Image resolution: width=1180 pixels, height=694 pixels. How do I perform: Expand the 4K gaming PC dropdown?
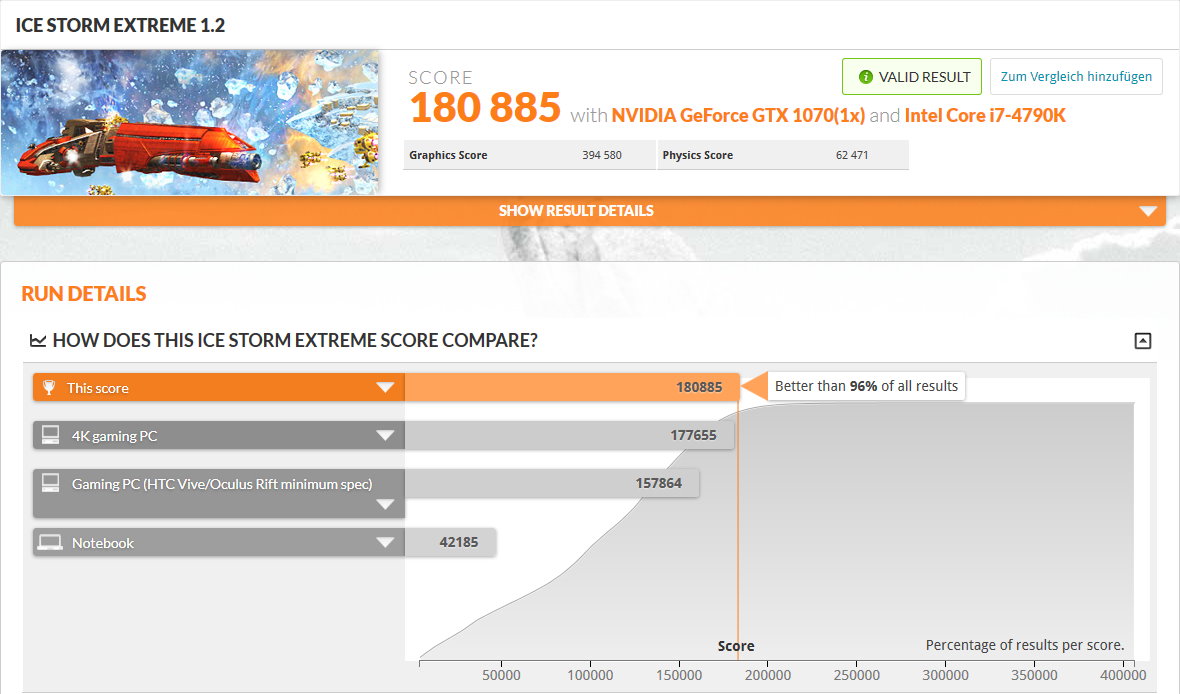[385, 436]
